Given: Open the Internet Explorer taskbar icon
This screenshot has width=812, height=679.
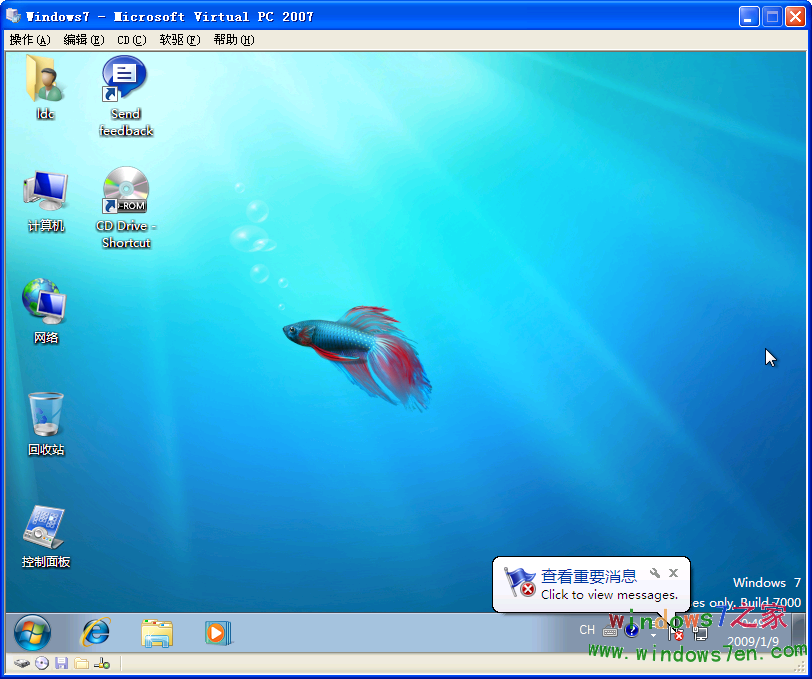Looking at the screenshot, I should point(96,632).
